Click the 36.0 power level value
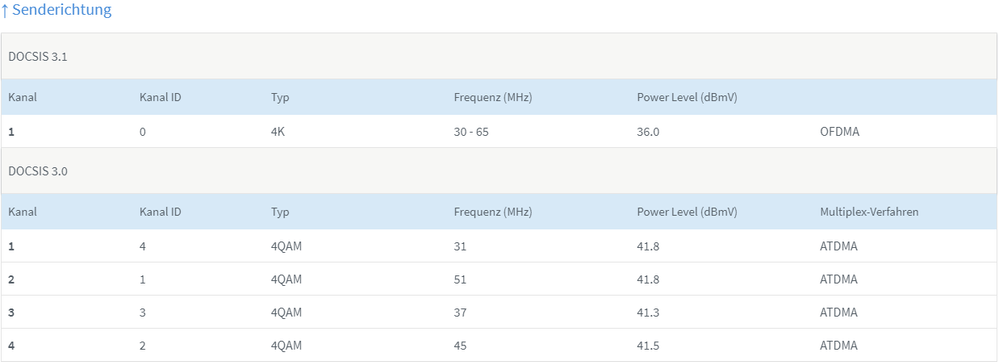Viewport: 999px width, 362px height. (x=647, y=132)
